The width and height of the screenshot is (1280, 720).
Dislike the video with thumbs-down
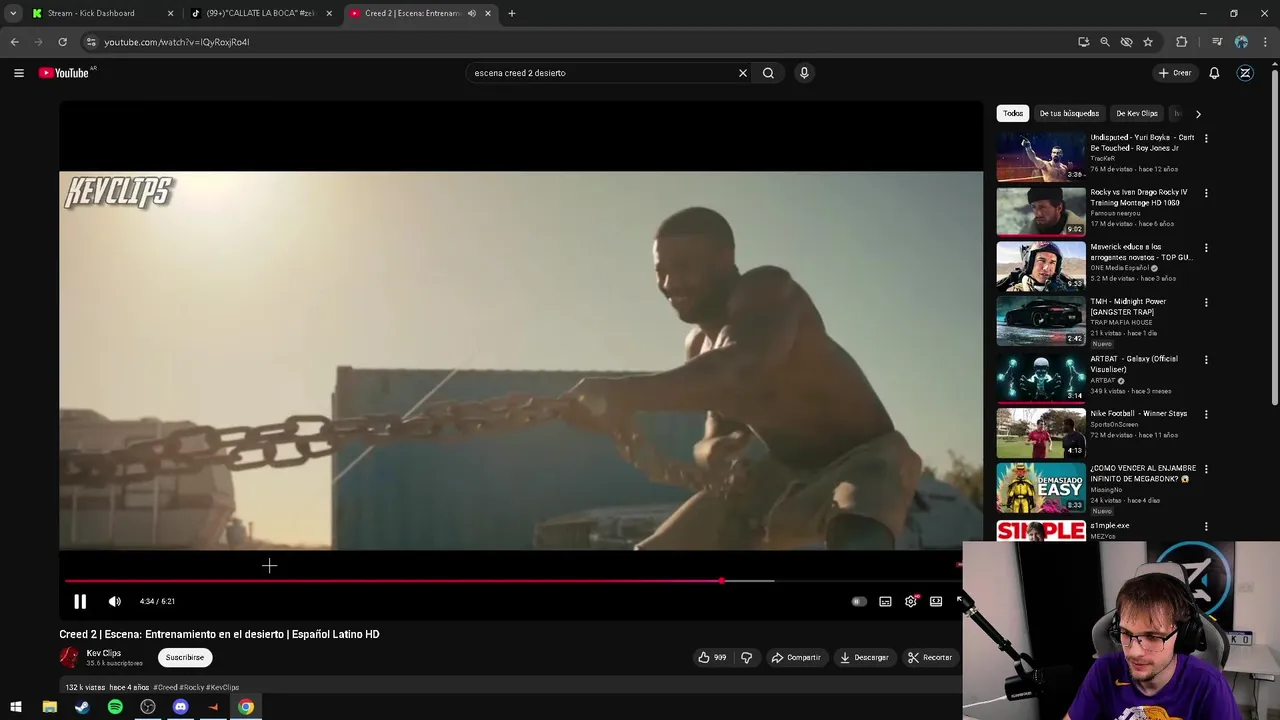tap(746, 657)
